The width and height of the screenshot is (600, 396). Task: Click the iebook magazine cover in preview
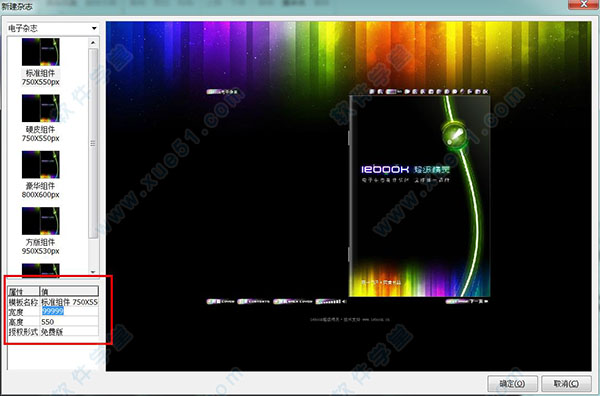click(x=420, y=196)
